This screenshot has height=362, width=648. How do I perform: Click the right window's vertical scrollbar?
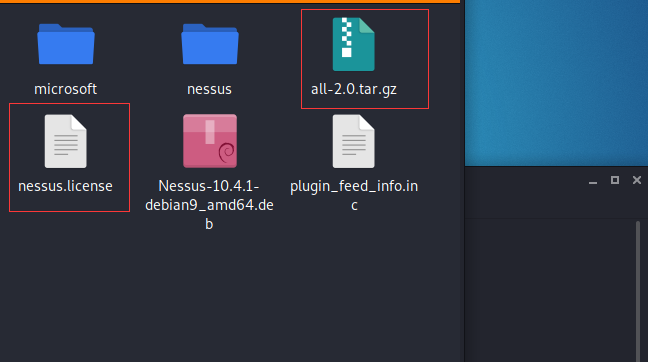[x=638, y=291]
